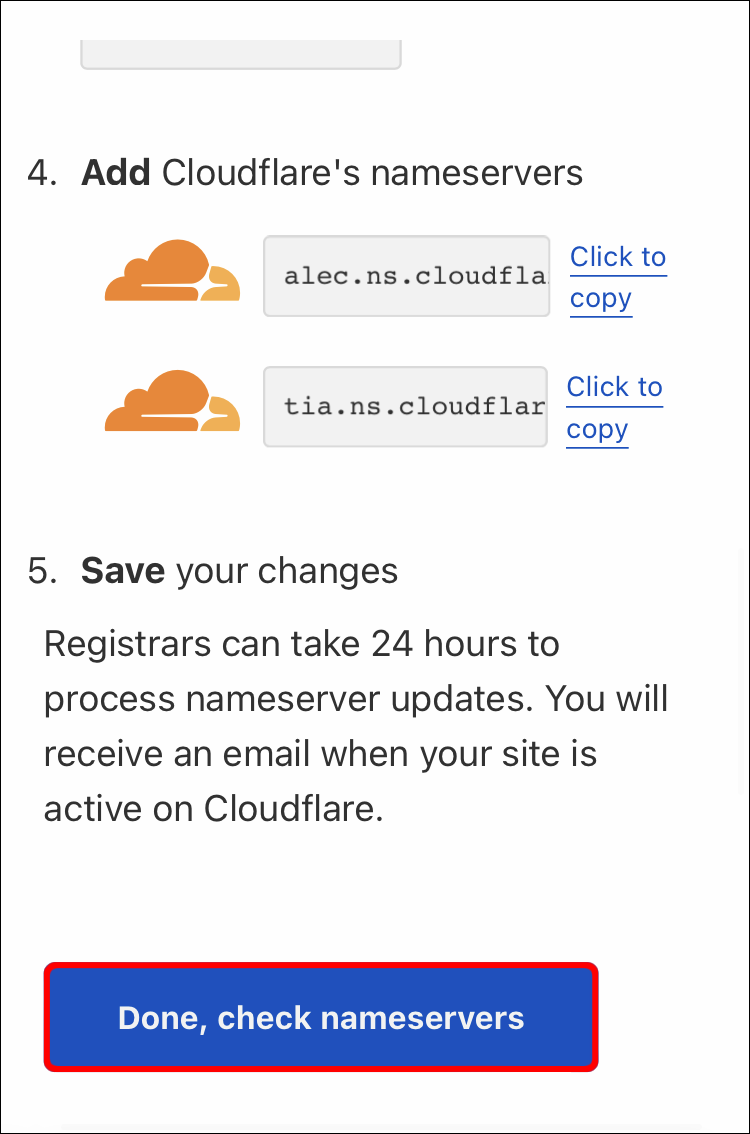Click the "Add Cloudflare's nameservers" step heading
Viewport: 750px width, 1134px height.
click(332, 173)
